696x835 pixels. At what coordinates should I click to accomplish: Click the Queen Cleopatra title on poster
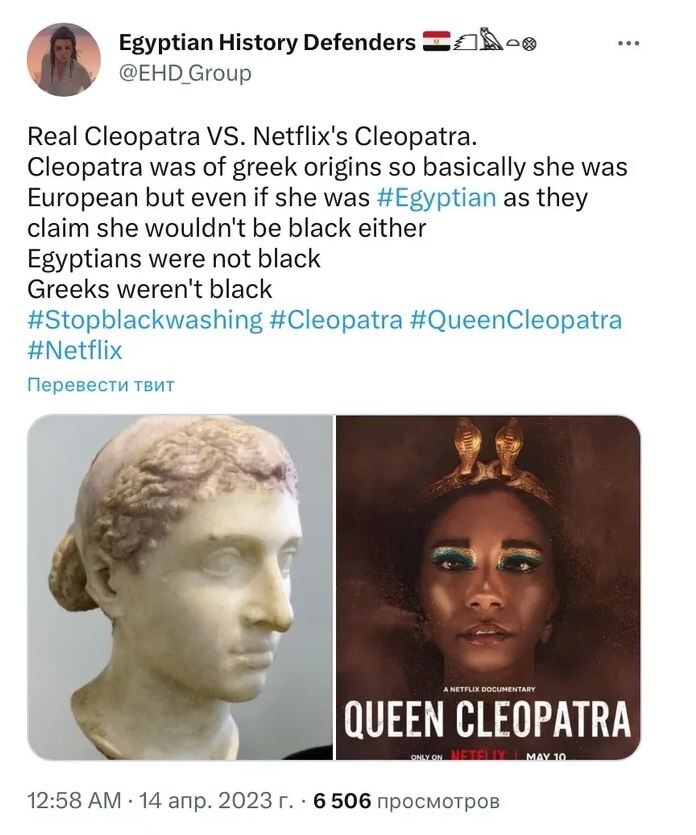[487, 720]
